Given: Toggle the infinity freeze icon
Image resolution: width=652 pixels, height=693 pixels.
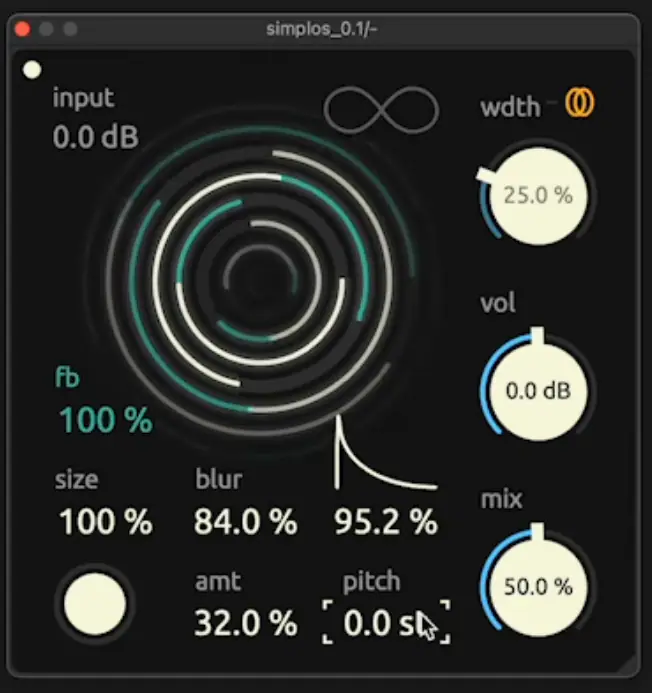Looking at the screenshot, I should click(381, 110).
